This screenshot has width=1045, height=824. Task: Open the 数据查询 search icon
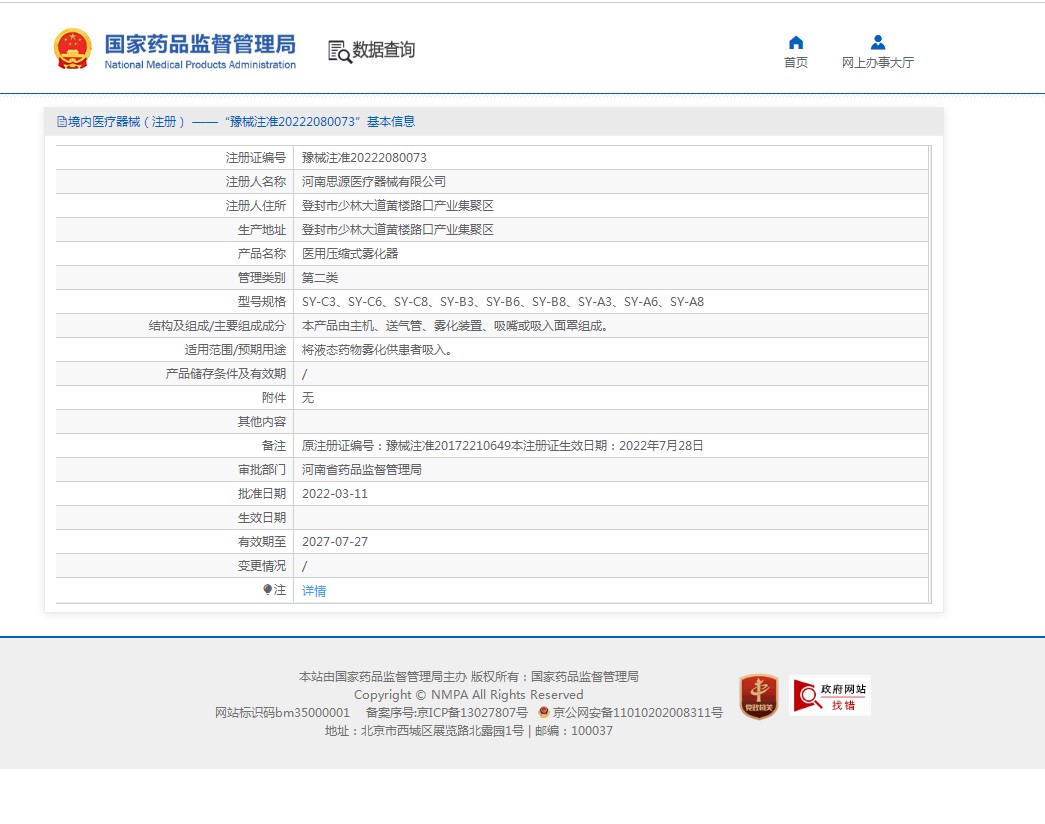pyautogui.click(x=339, y=51)
